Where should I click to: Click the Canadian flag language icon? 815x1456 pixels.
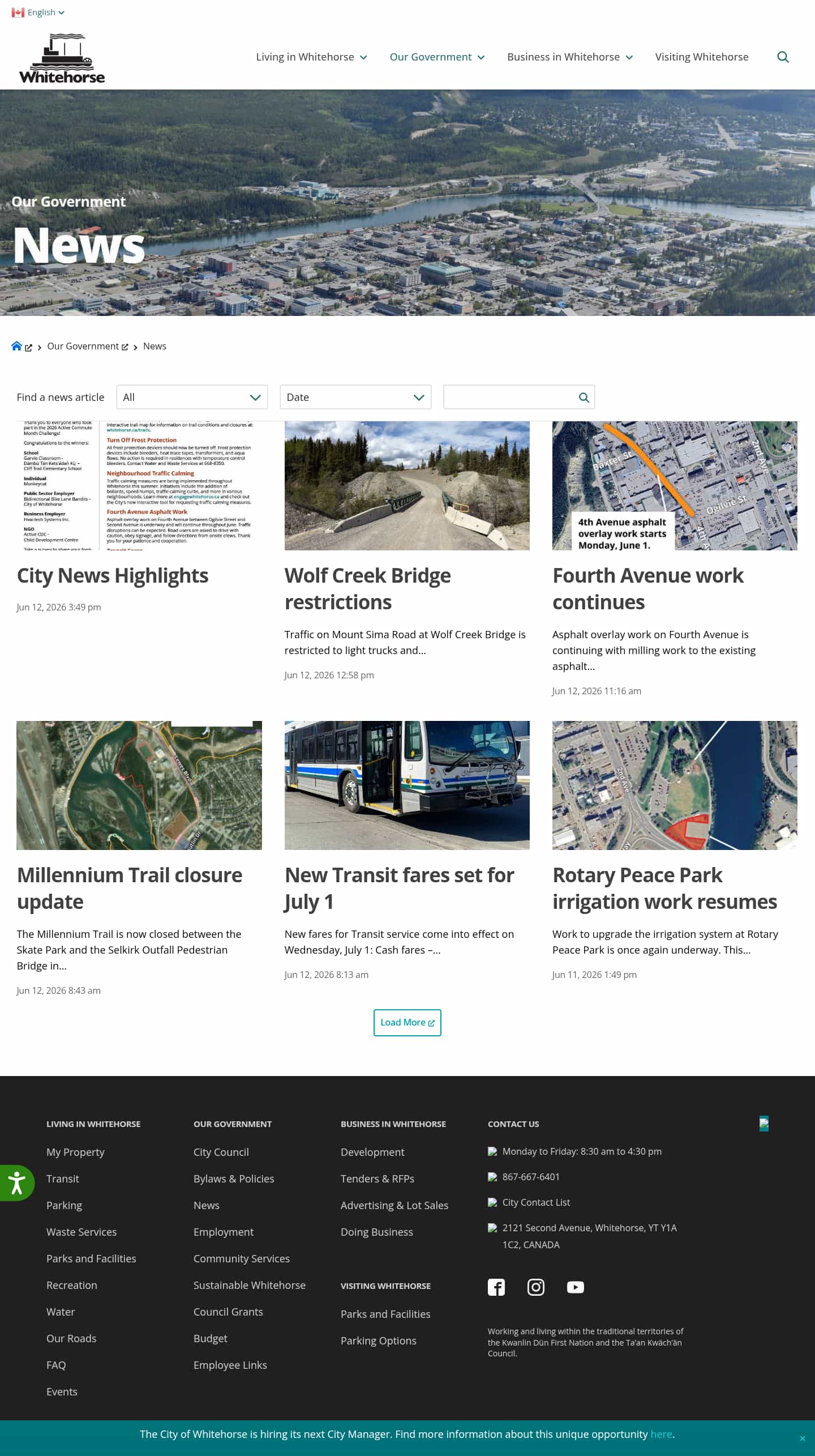coord(18,12)
